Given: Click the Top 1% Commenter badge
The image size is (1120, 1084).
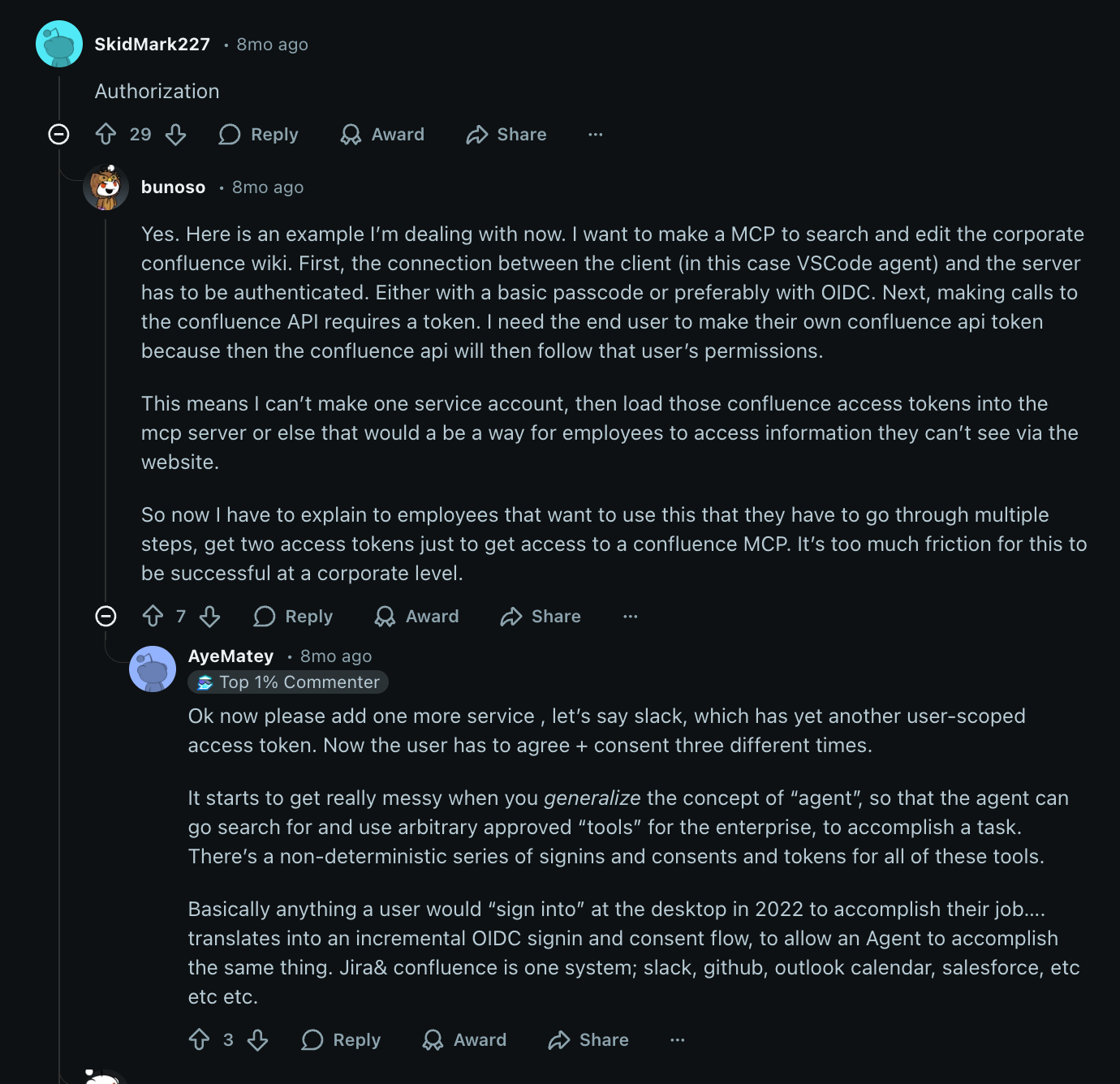Looking at the screenshot, I should pos(288,682).
